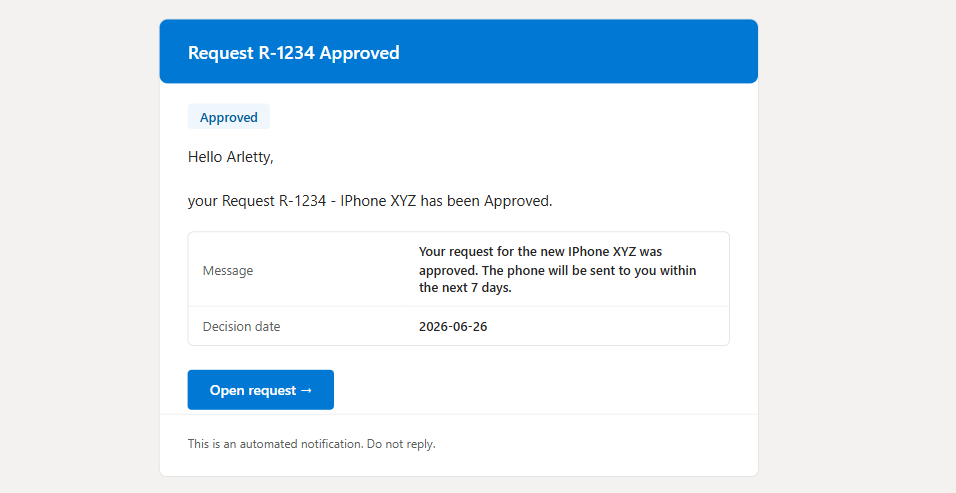
Task: Click the Open request button
Action: 260,390
